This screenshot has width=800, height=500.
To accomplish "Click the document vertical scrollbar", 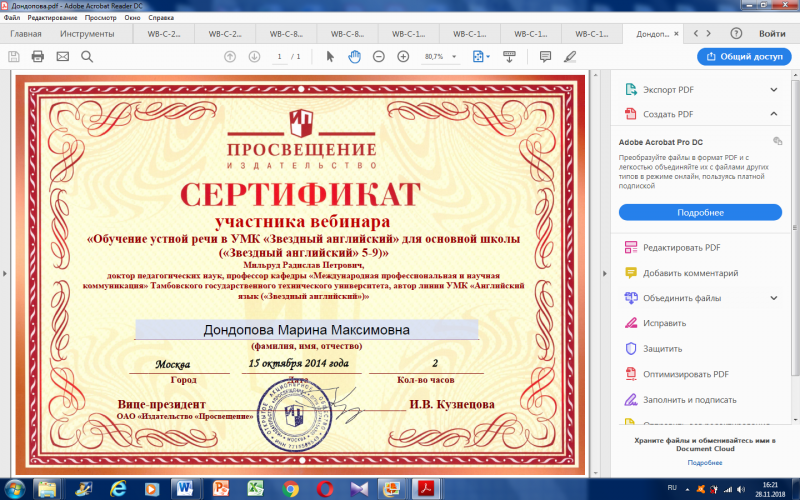I will pyautogui.click(x=595, y=273).
